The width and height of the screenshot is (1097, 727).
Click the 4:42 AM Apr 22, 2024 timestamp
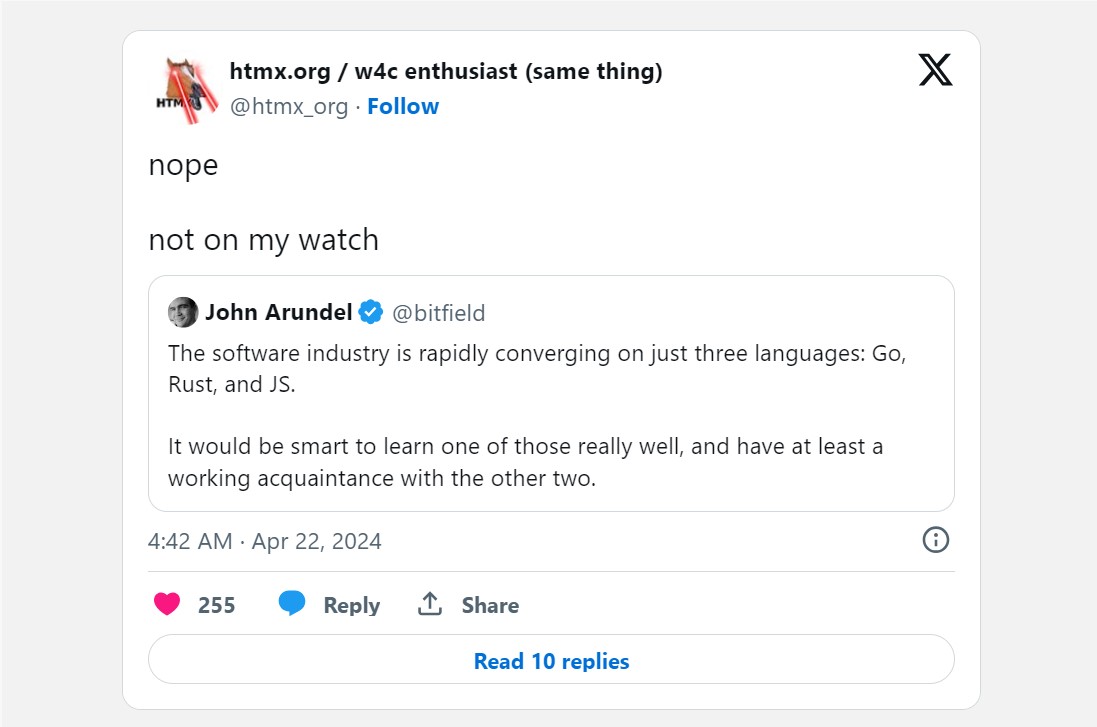tap(264, 541)
